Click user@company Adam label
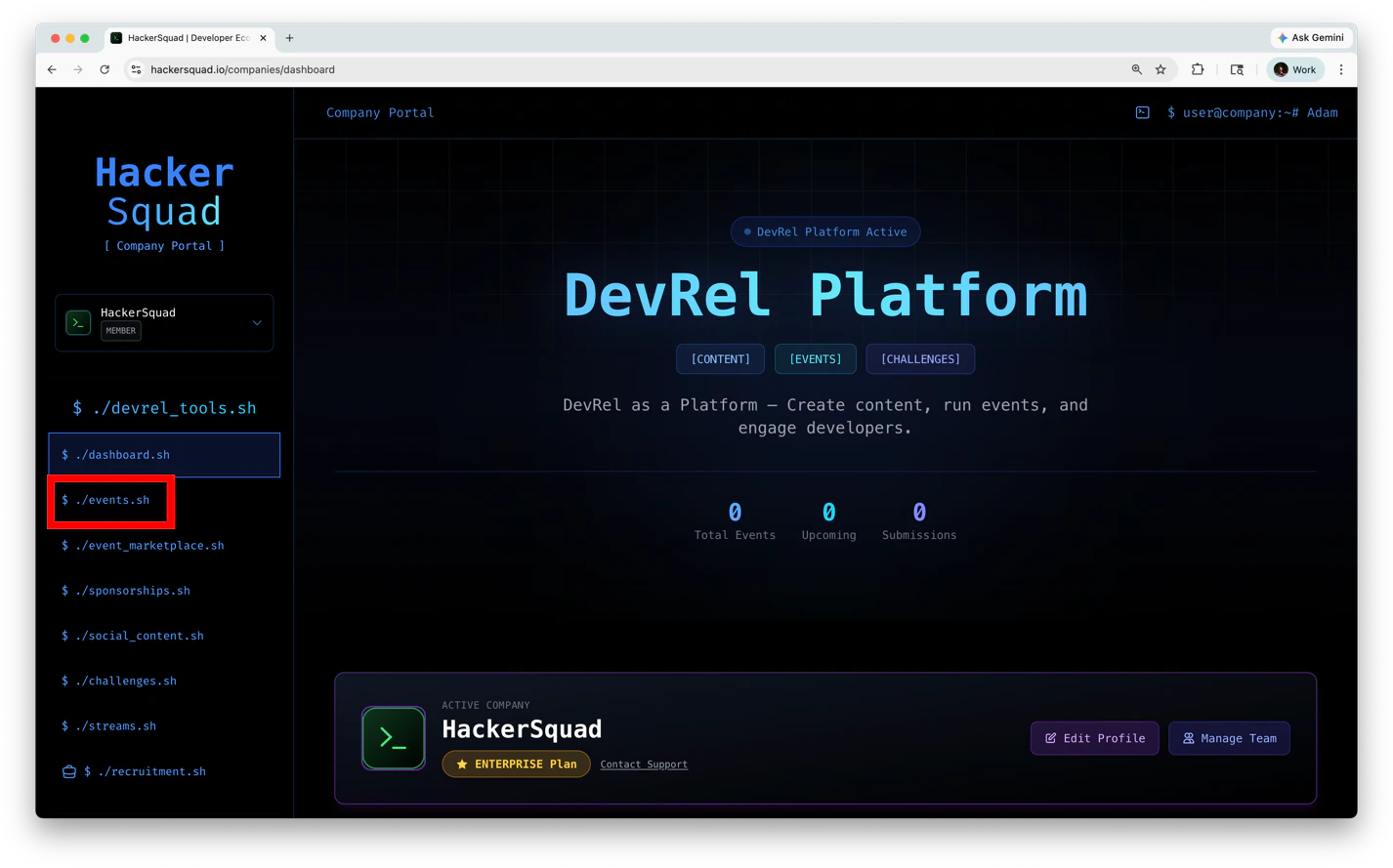Viewport: 1393px width, 868px height. (x=1252, y=112)
